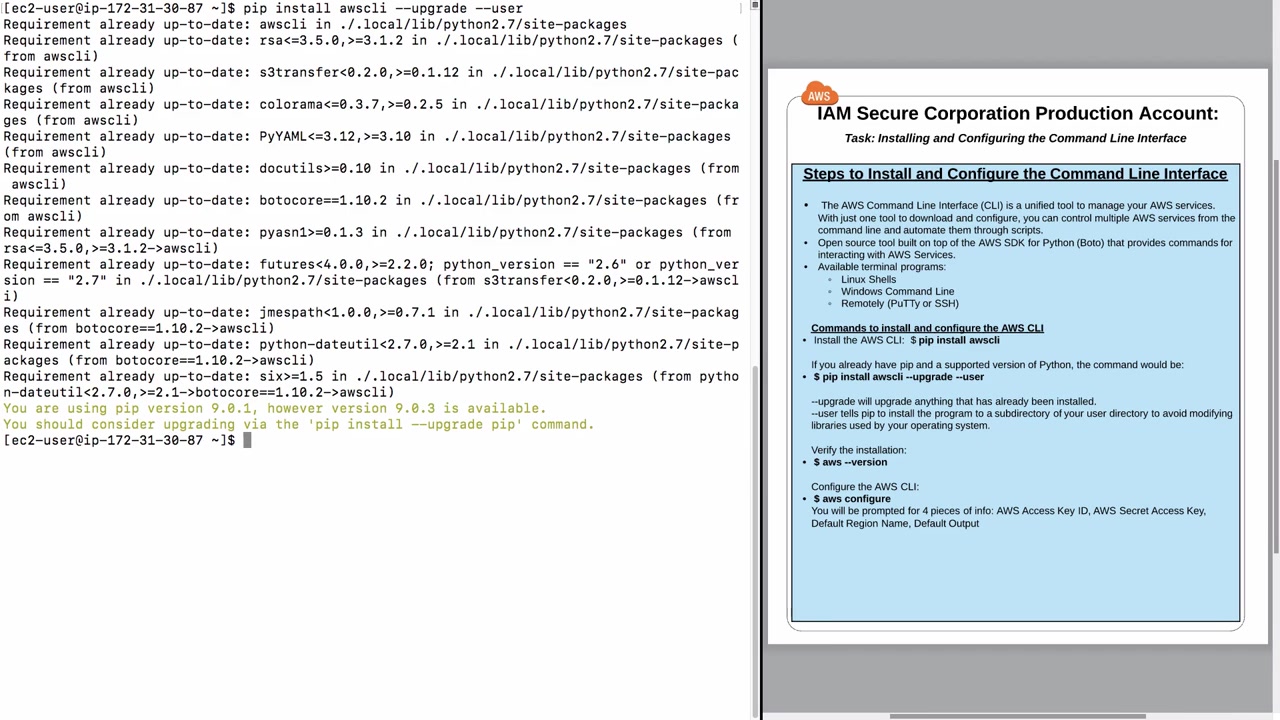Image resolution: width=1280 pixels, height=720 pixels.
Task: Click the "pyasn1>=0.1.3" requirement in the terminal
Action: coord(367,240)
